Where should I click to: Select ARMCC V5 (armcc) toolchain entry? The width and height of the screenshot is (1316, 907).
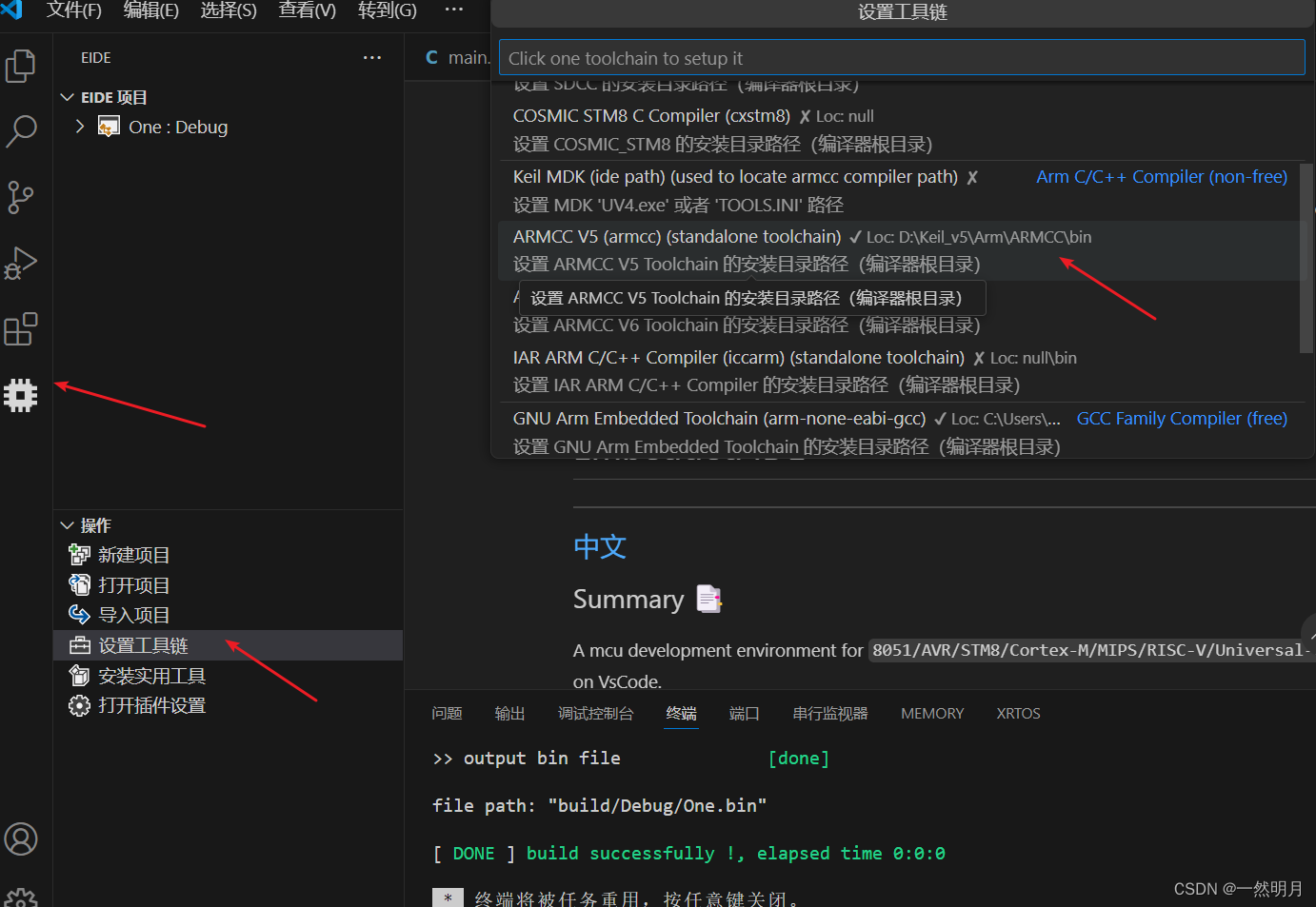900,250
